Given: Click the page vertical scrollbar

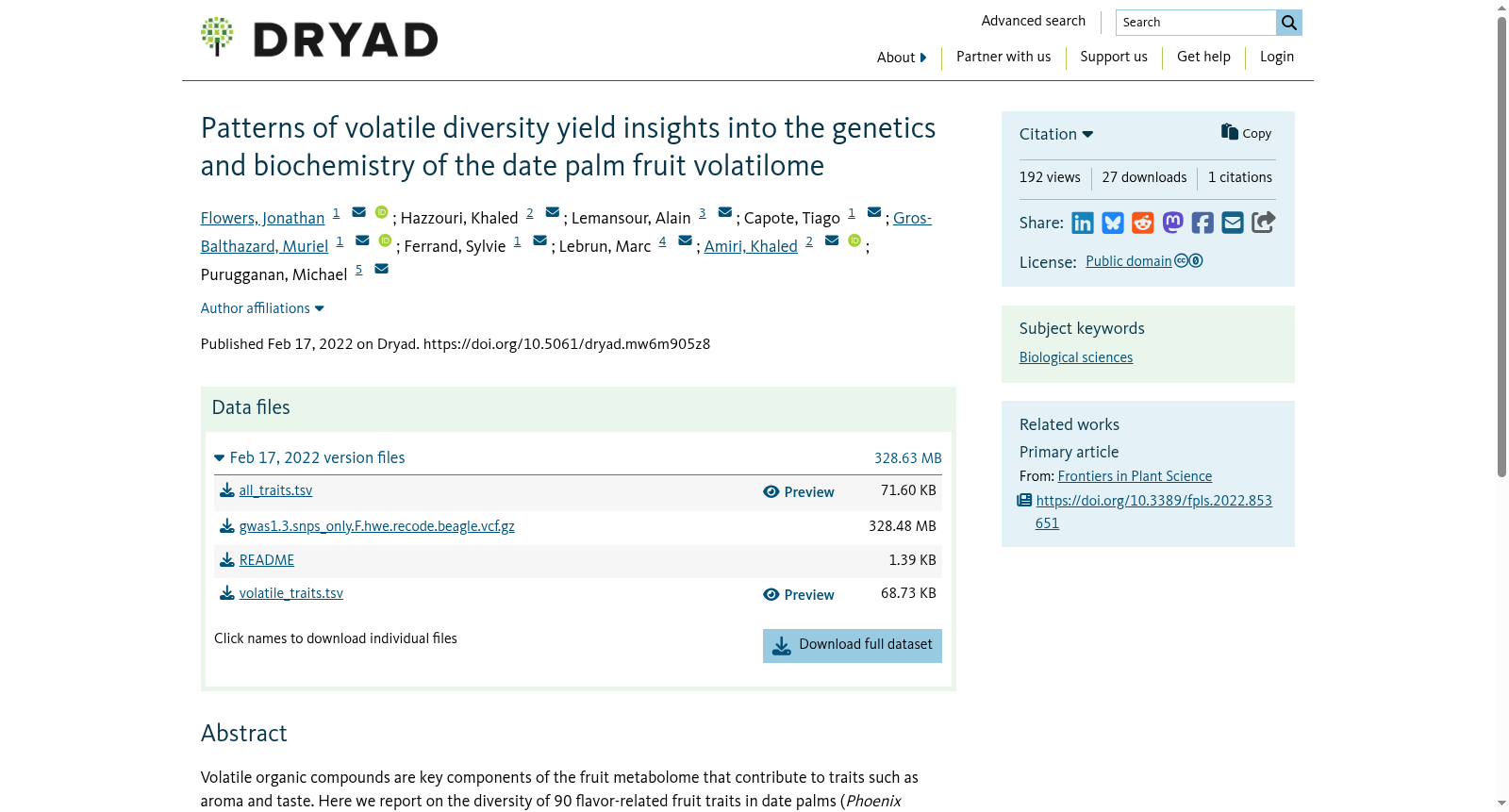Looking at the screenshot, I should (1502, 247).
